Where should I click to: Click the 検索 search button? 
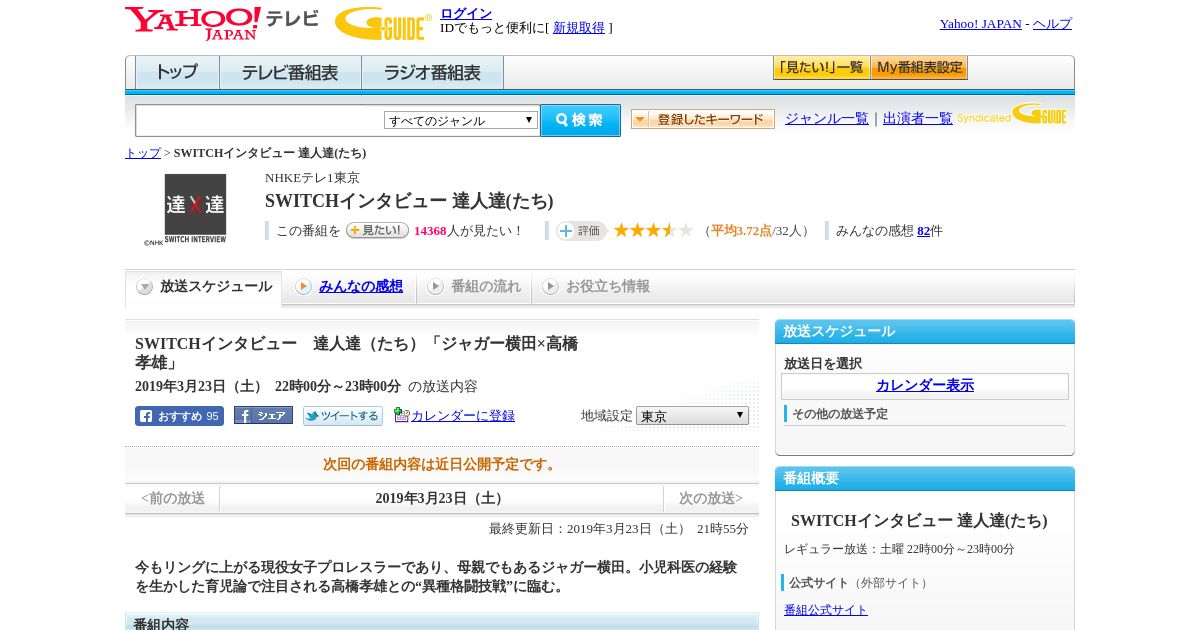tap(580, 120)
